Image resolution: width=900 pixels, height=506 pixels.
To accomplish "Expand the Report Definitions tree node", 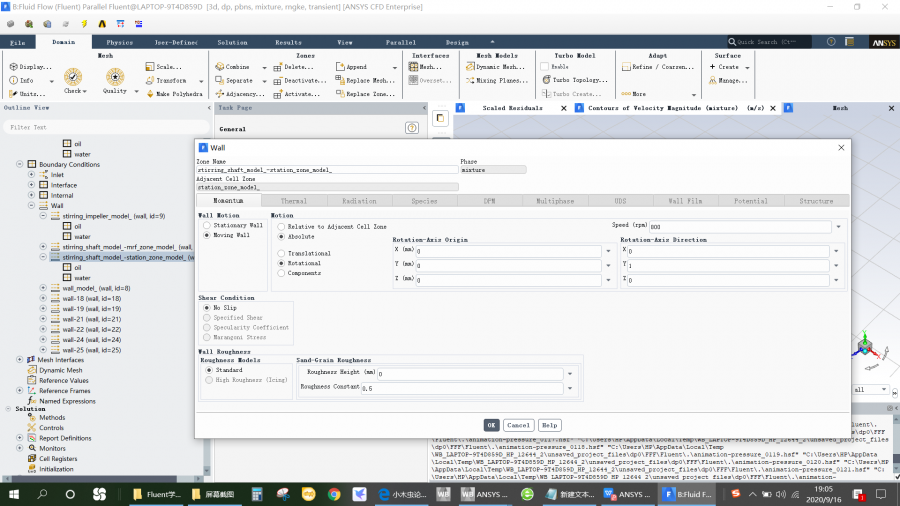I will 19,438.
